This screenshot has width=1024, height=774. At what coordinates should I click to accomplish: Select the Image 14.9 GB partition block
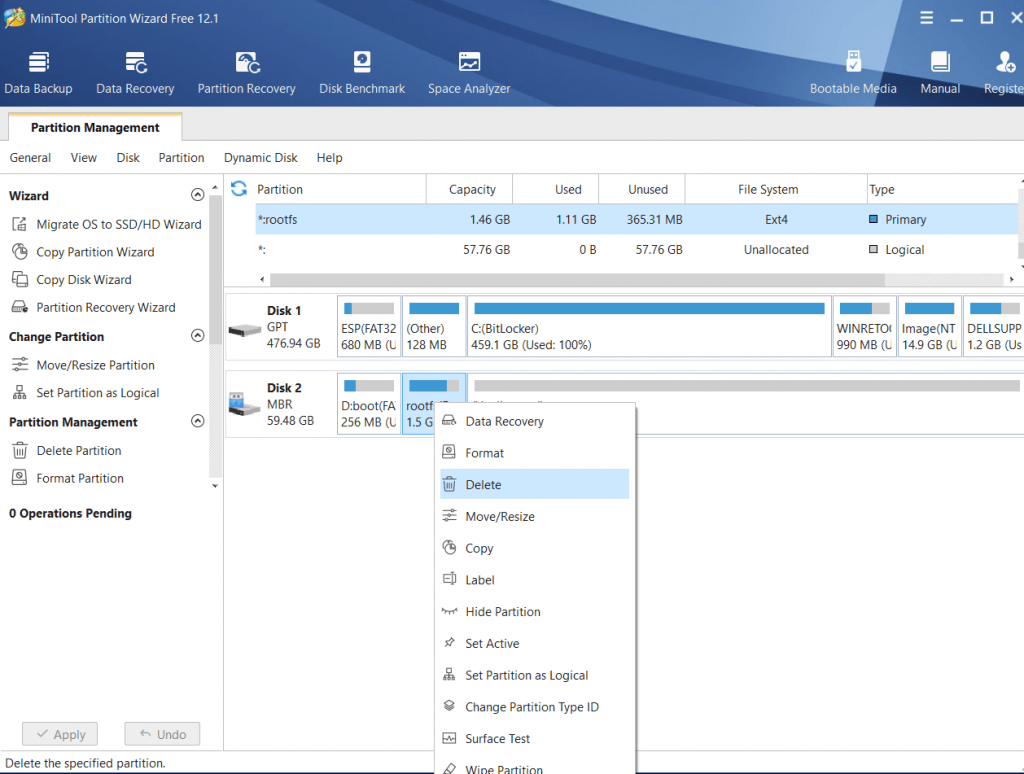pyautogui.click(x=930, y=326)
